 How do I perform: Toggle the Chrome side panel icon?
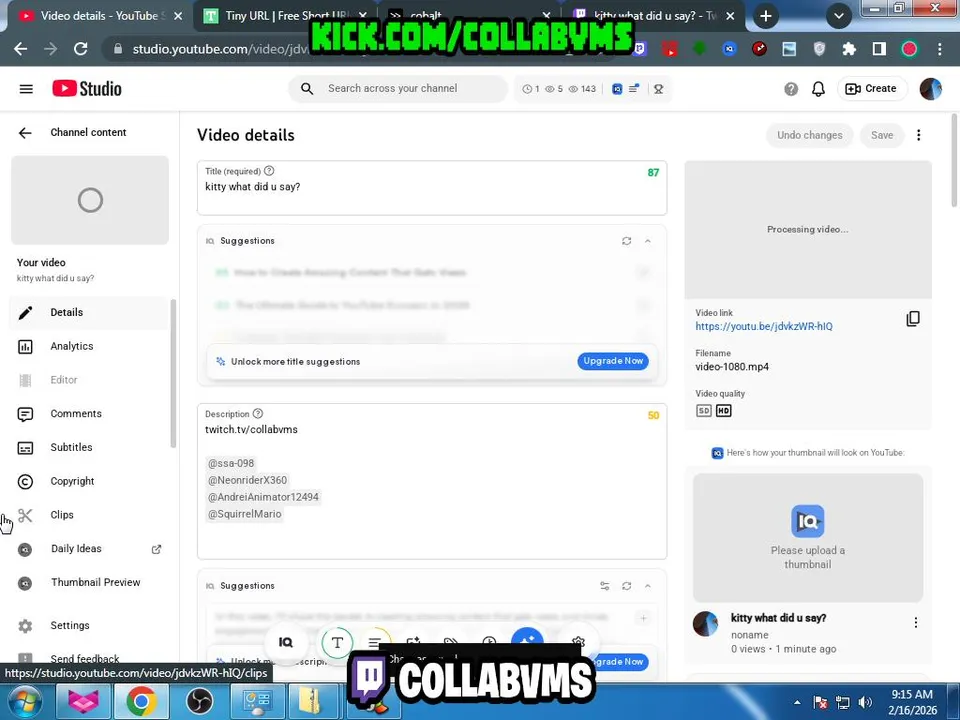(x=879, y=49)
